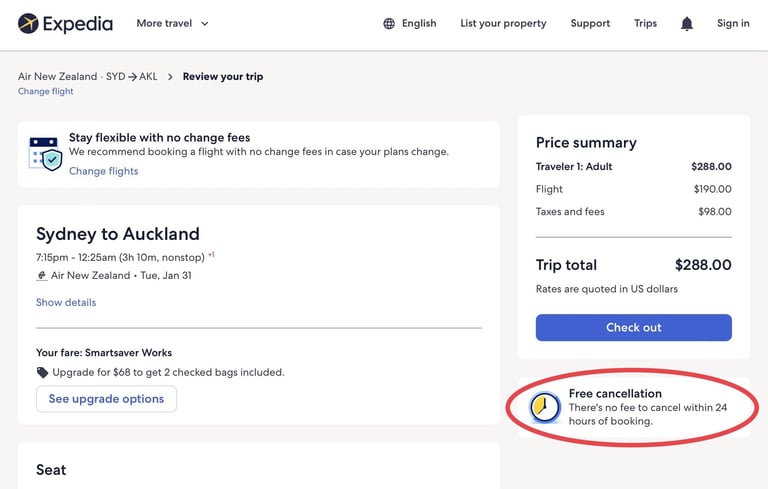Open the Support menu item
This screenshot has width=768, height=489.
pos(590,24)
